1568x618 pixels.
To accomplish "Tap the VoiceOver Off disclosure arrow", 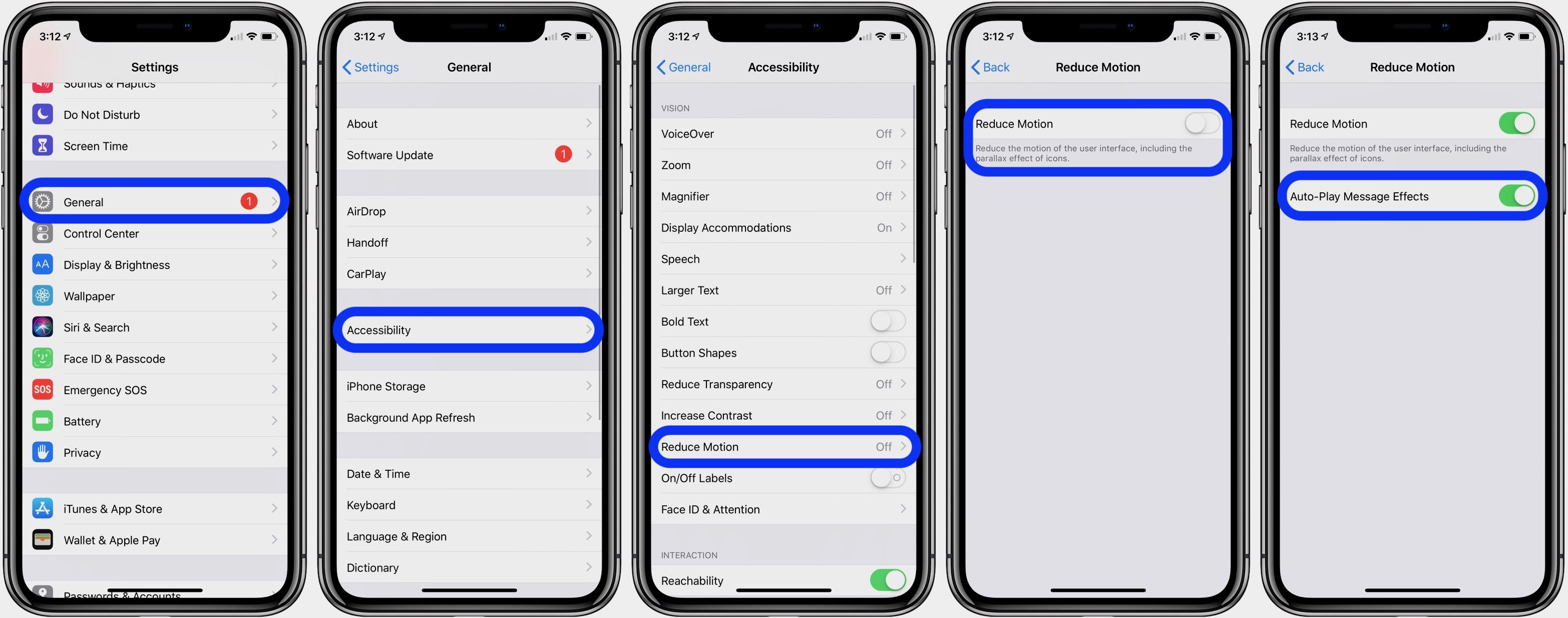I will click(901, 133).
